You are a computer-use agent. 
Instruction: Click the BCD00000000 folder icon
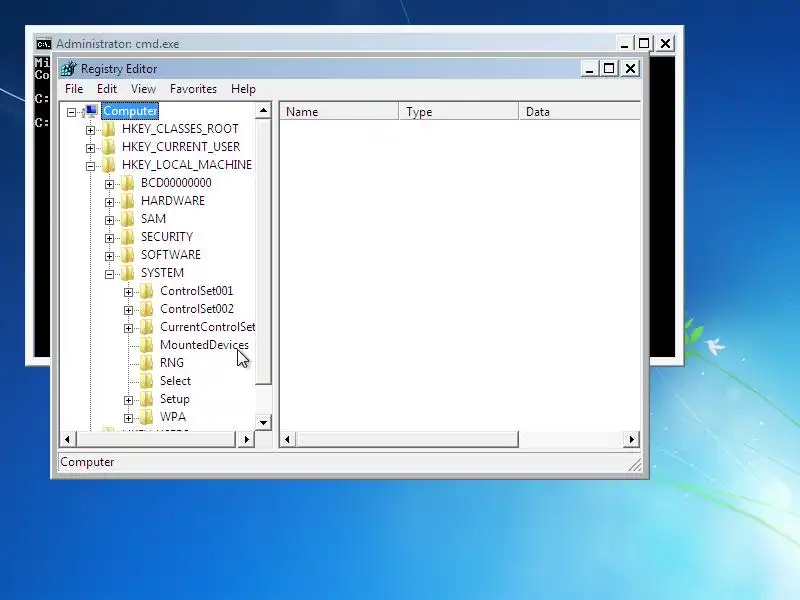click(x=128, y=183)
